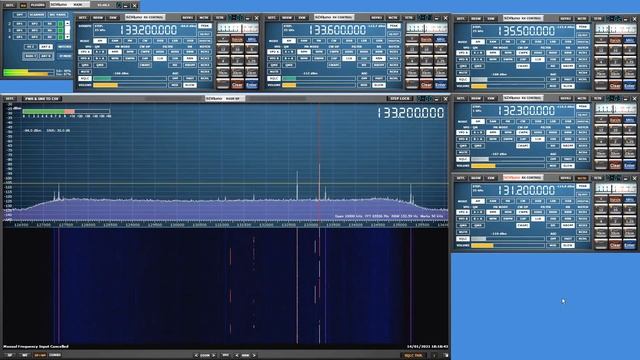Toggle the green indicator in VRX row 3
The width and height of the screenshot is (640, 360).
tap(60, 30)
